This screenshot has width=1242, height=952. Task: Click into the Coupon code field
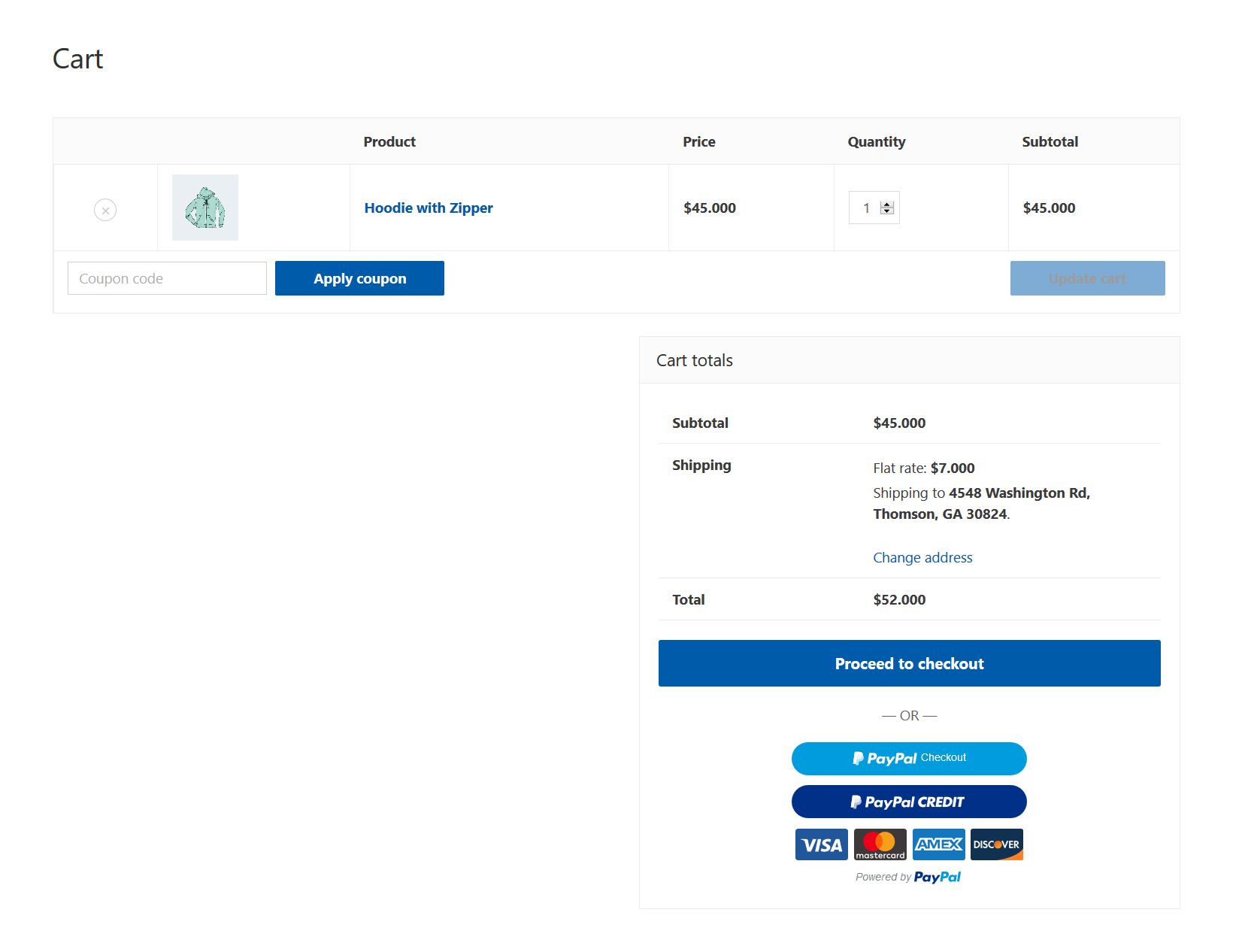coord(167,278)
